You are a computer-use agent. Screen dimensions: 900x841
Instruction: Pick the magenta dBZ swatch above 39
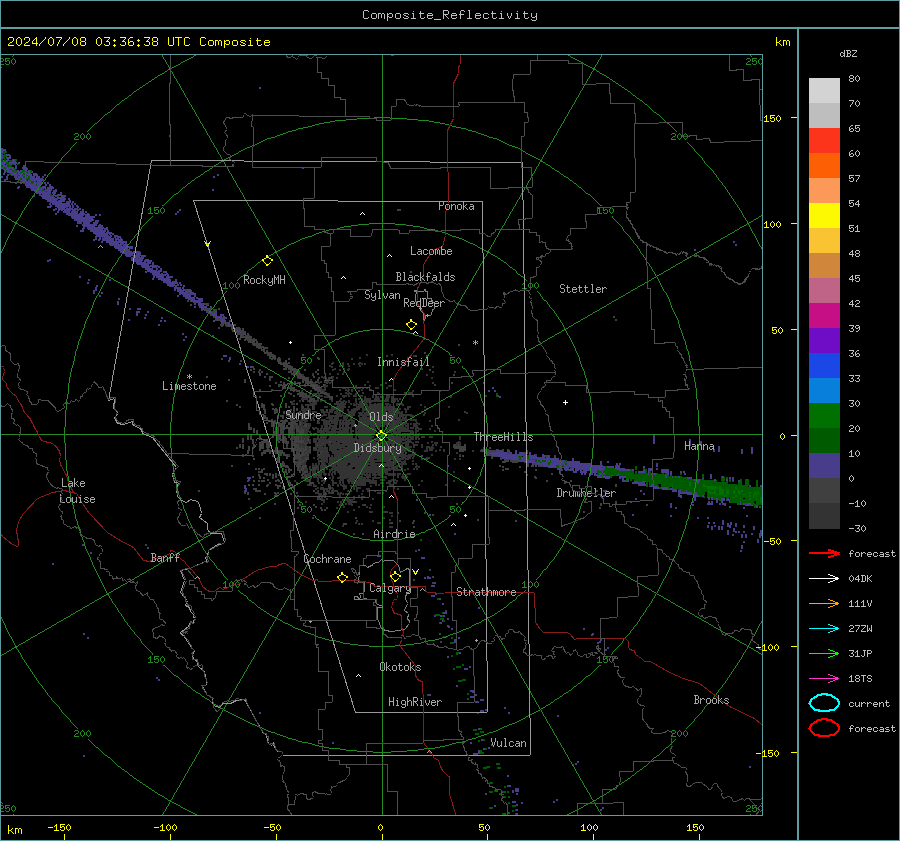[824, 316]
